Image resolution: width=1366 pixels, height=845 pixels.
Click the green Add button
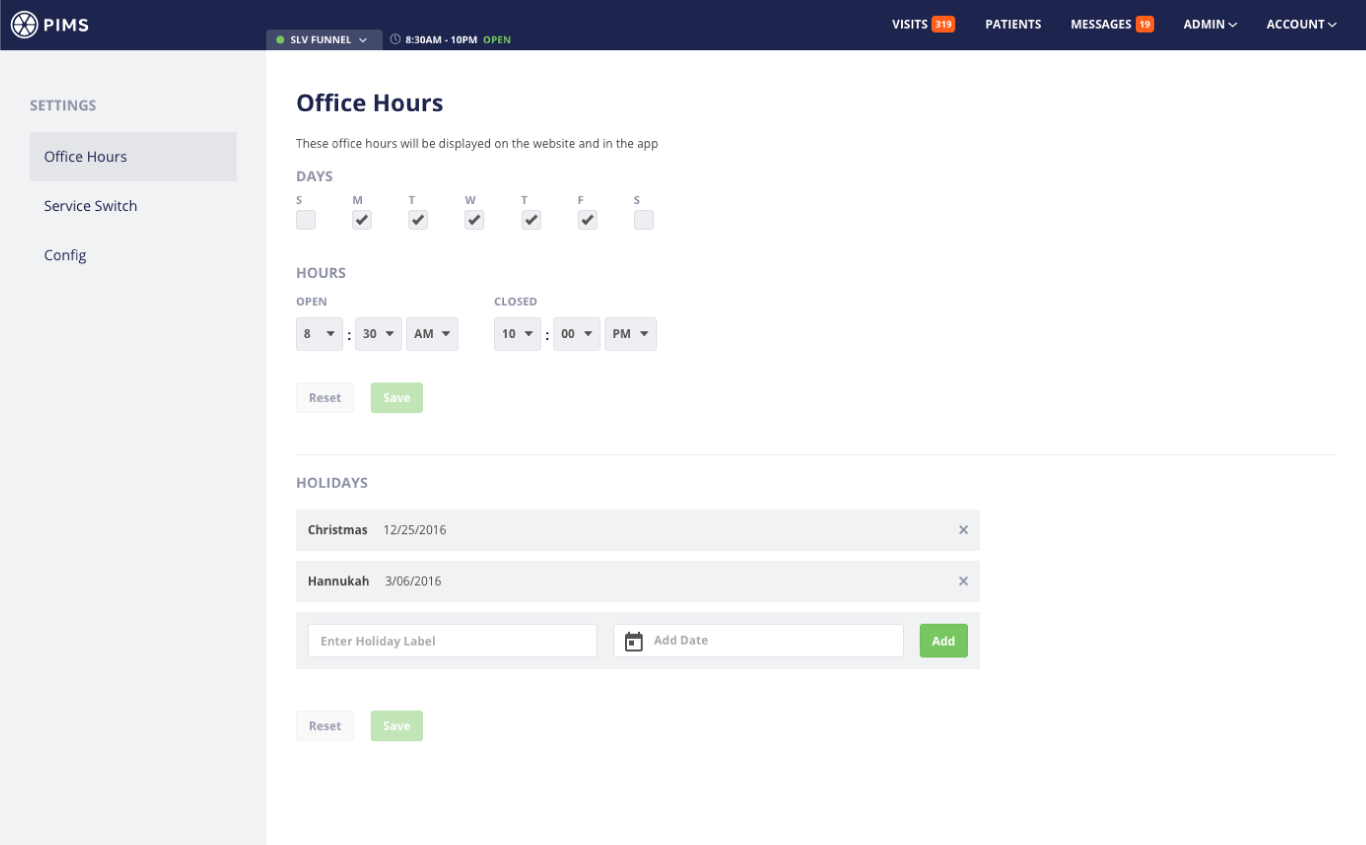pos(943,640)
